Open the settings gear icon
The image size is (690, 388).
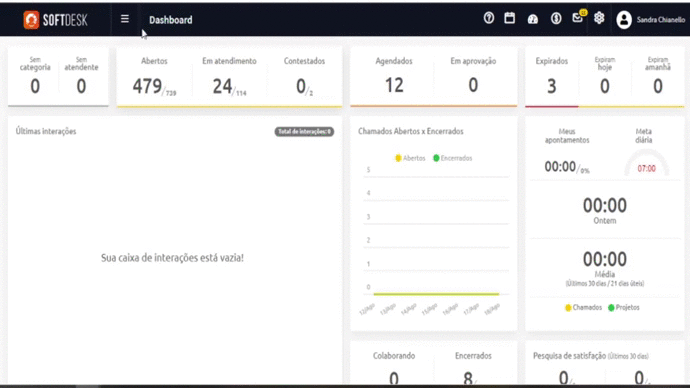599,18
